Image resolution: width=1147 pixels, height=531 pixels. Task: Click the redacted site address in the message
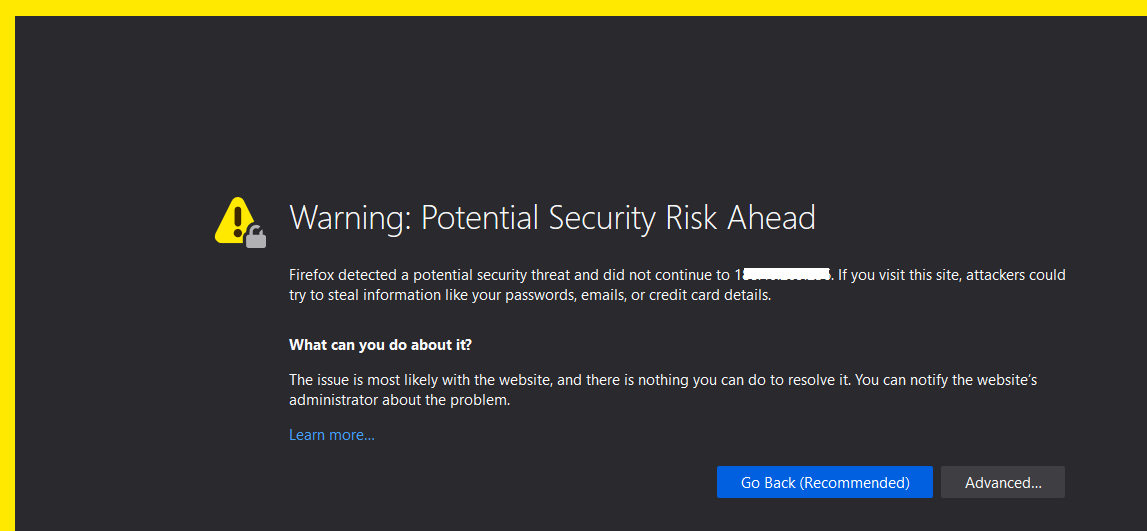tap(783, 274)
